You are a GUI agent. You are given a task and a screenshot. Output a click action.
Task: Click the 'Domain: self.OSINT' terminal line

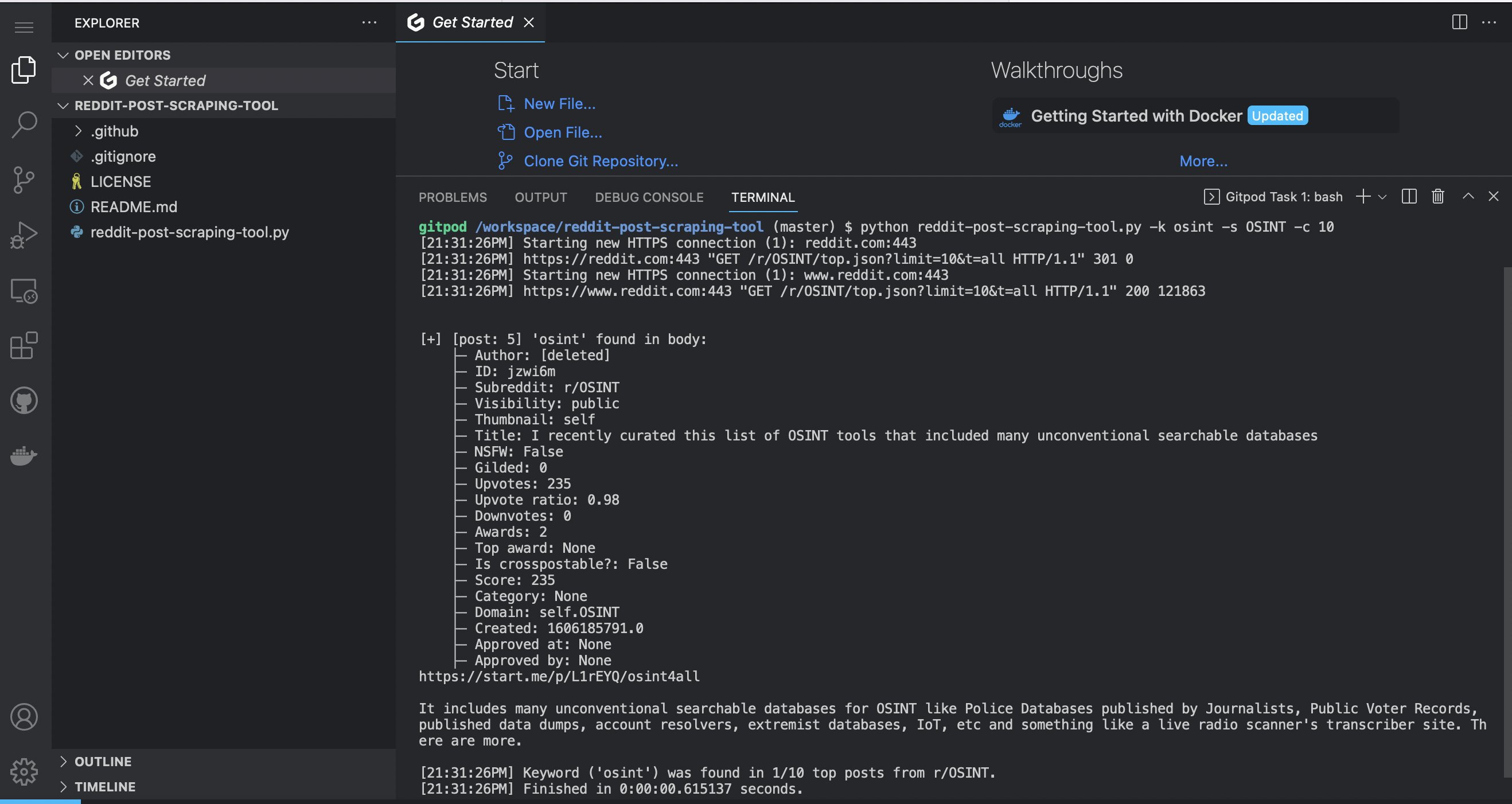click(x=547, y=612)
